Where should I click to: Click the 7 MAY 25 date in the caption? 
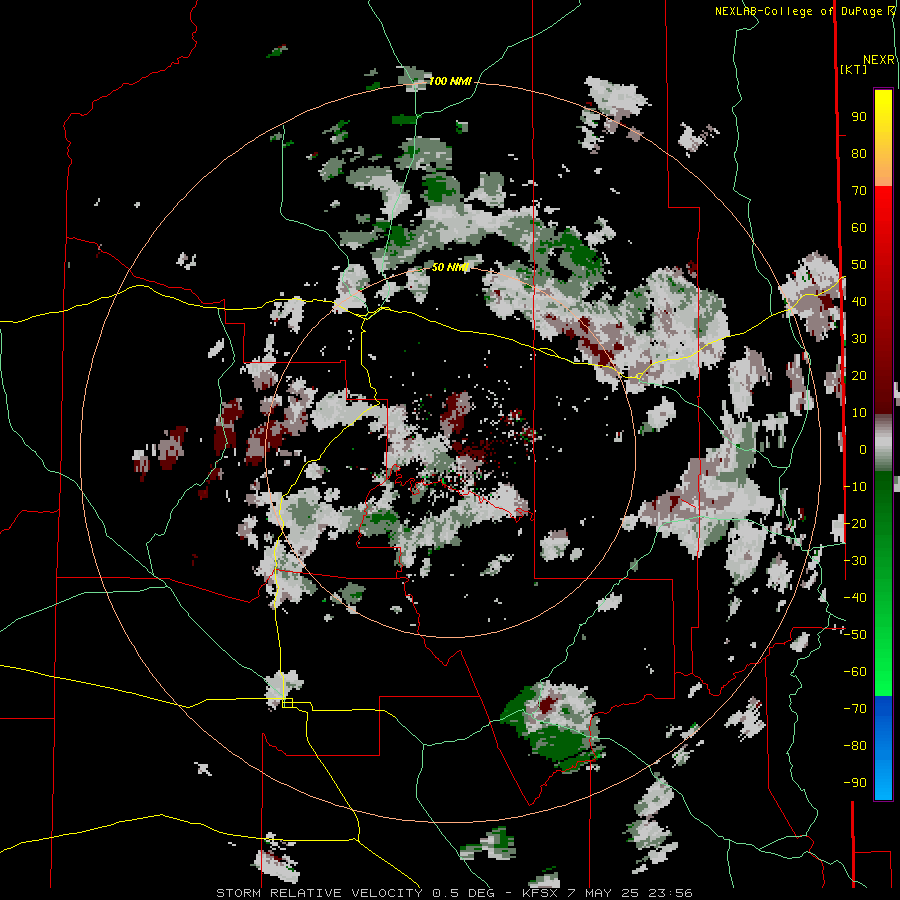coord(604,893)
